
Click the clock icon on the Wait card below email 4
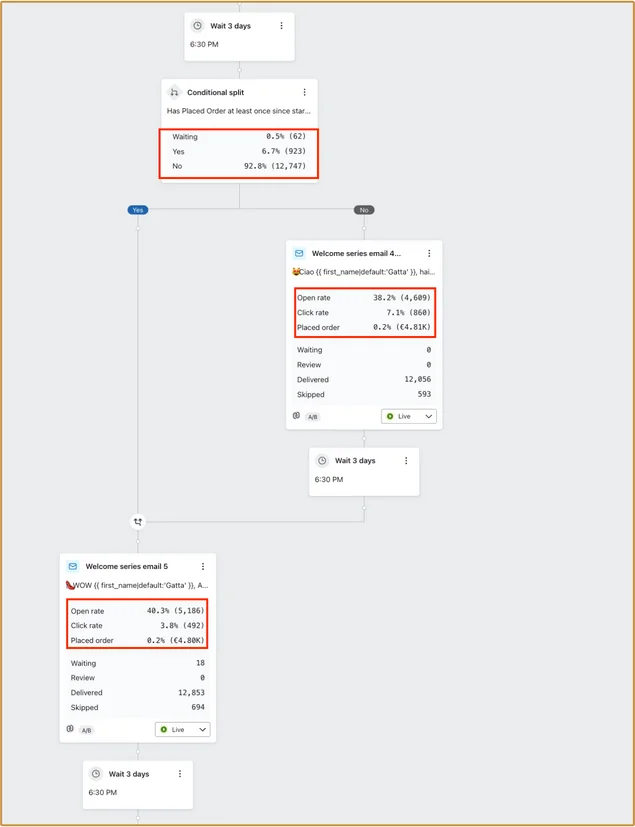(x=322, y=460)
